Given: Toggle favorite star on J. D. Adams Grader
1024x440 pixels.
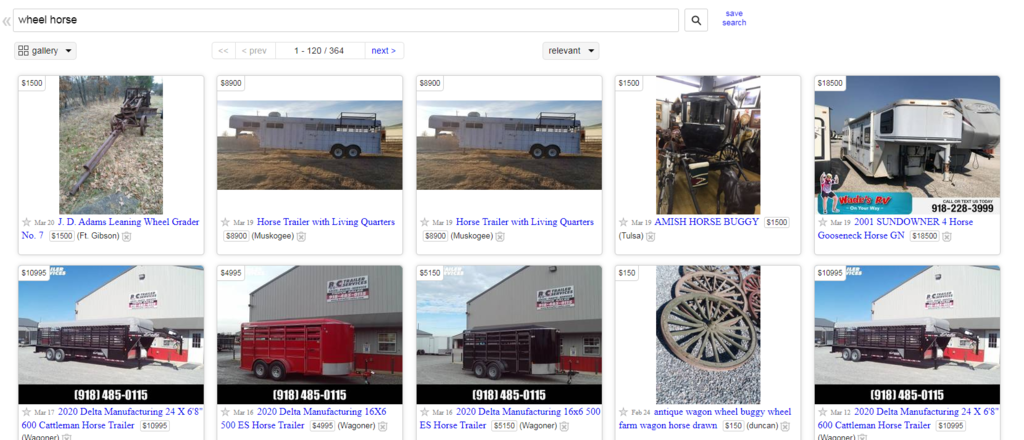Looking at the screenshot, I should coord(26,222).
